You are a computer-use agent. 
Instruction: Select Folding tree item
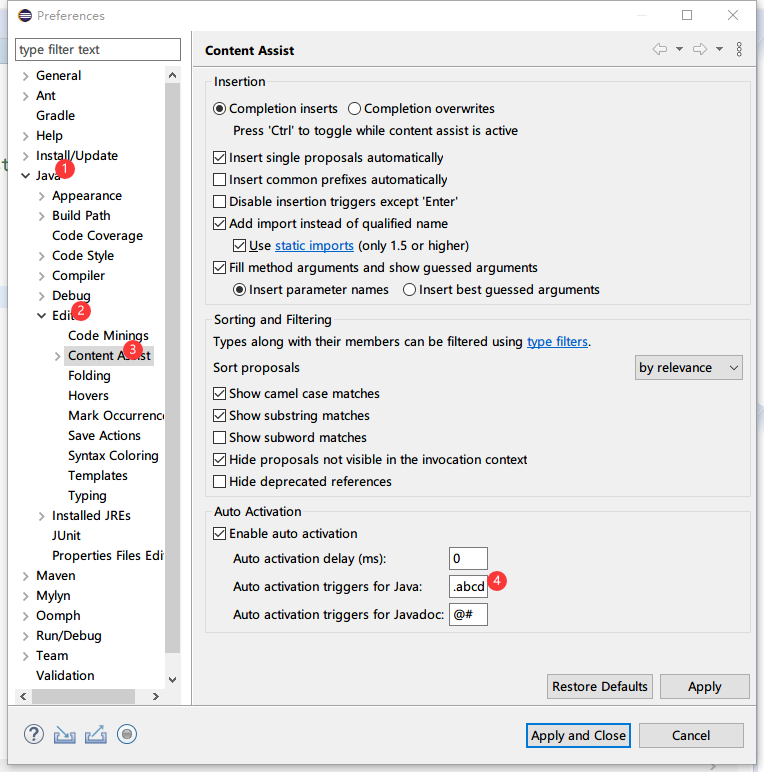coord(89,376)
